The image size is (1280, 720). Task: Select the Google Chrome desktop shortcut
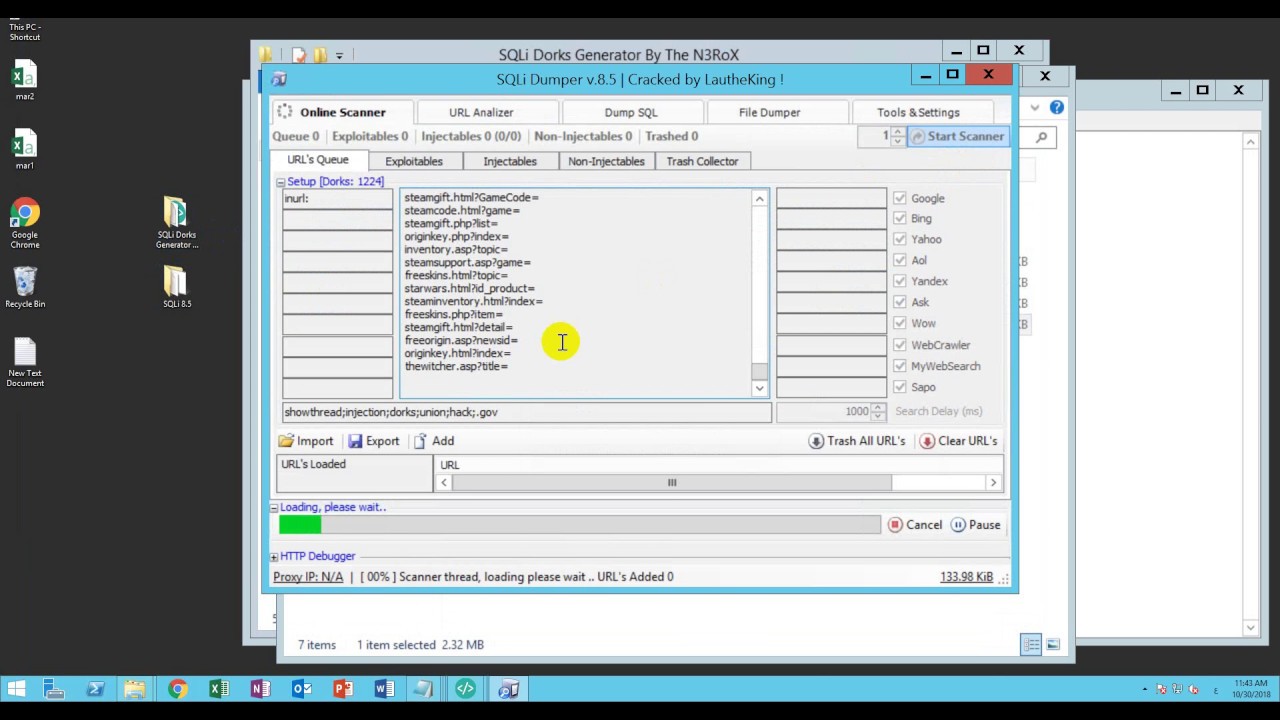tap(25, 223)
